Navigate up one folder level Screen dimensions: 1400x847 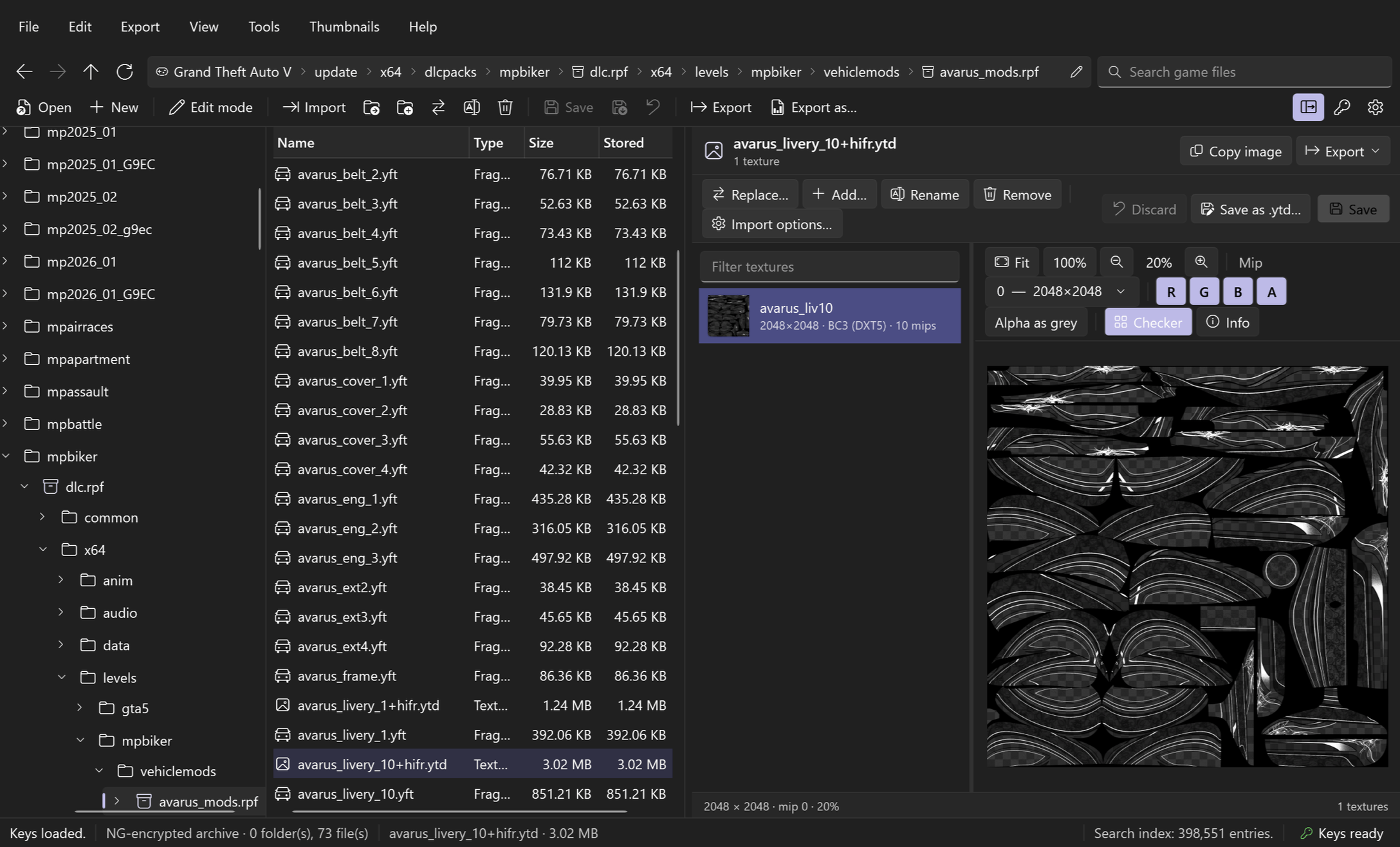click(x=91, y=71)
